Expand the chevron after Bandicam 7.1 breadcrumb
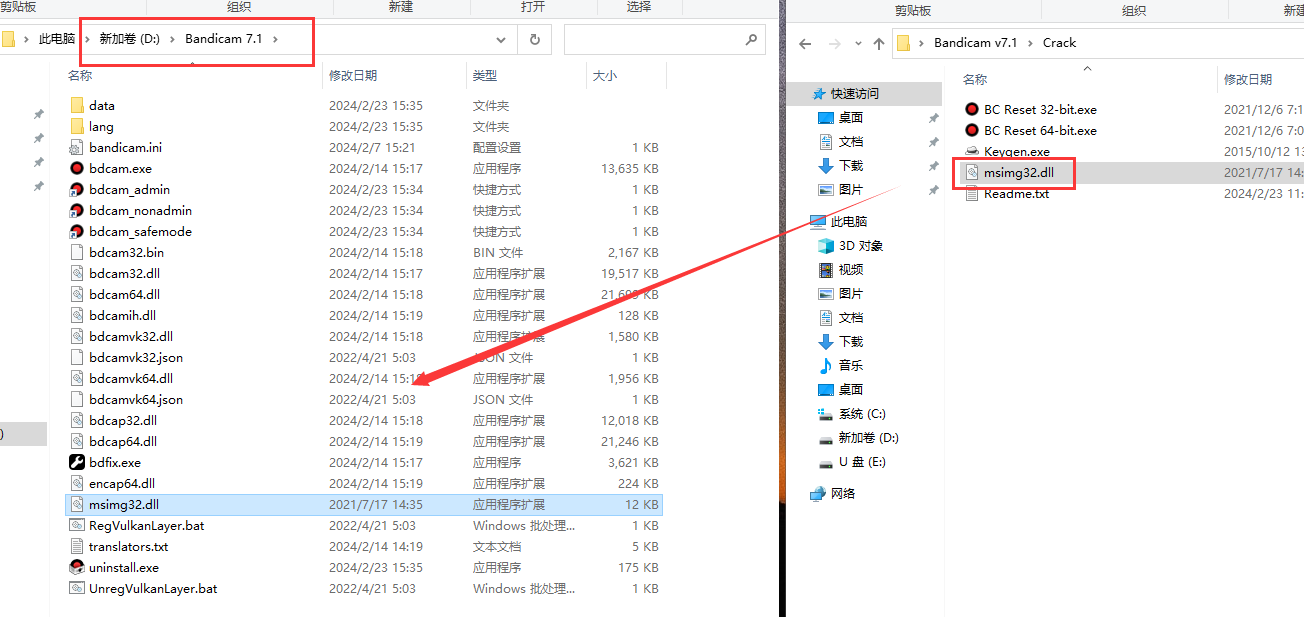Image resolution: width=1304 pixels, height=617 pixels. [x=275, y=39]
